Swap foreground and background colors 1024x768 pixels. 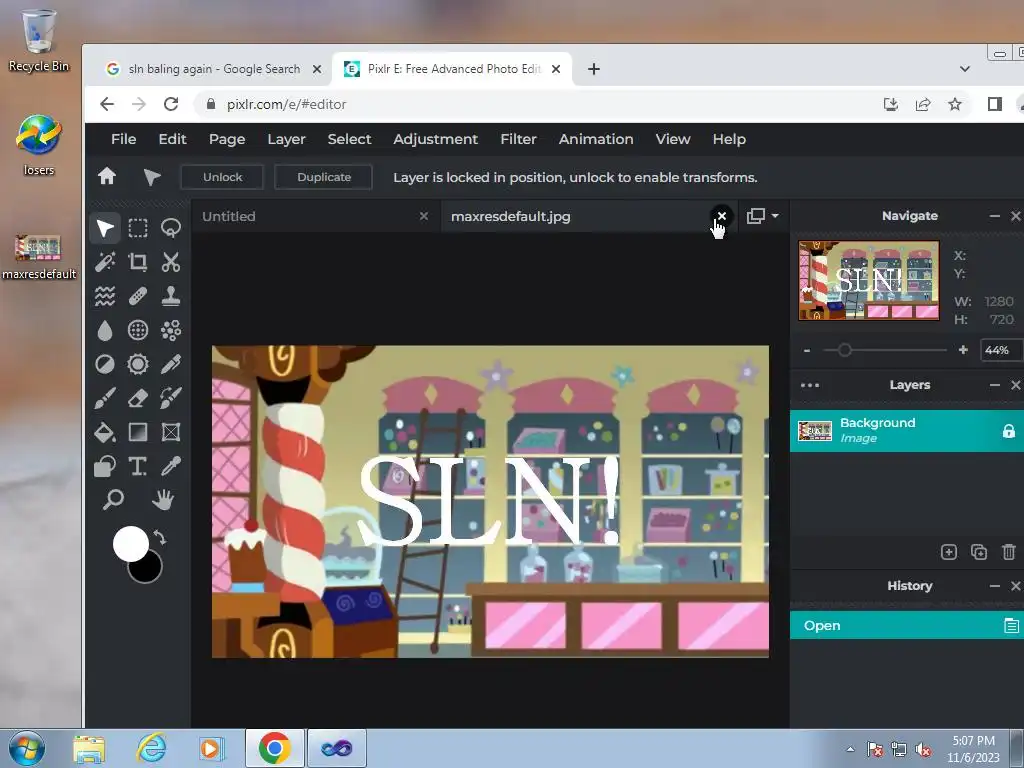click(160, 537)
